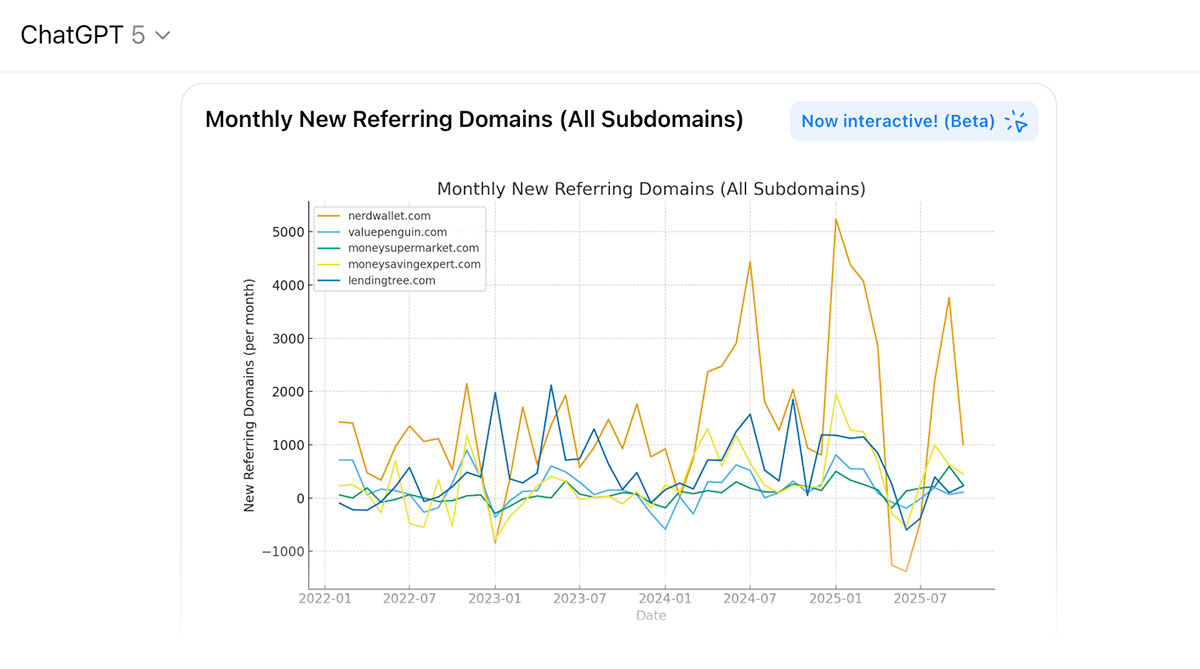Screen dimensions: 1200x669
Task: Select the chart title heading
Action: 651,189
